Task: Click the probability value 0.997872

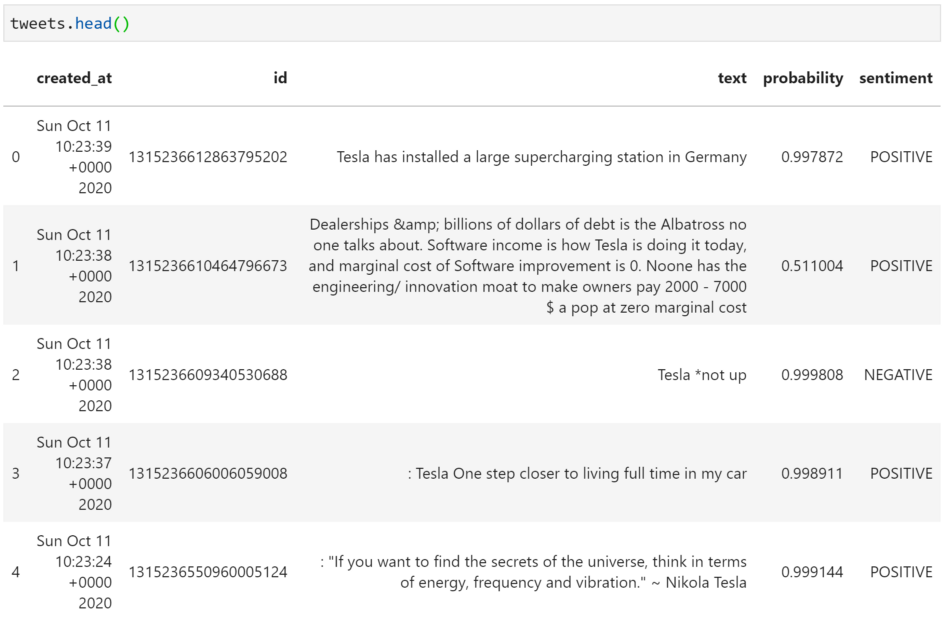Action: click(x=812, y=157)
